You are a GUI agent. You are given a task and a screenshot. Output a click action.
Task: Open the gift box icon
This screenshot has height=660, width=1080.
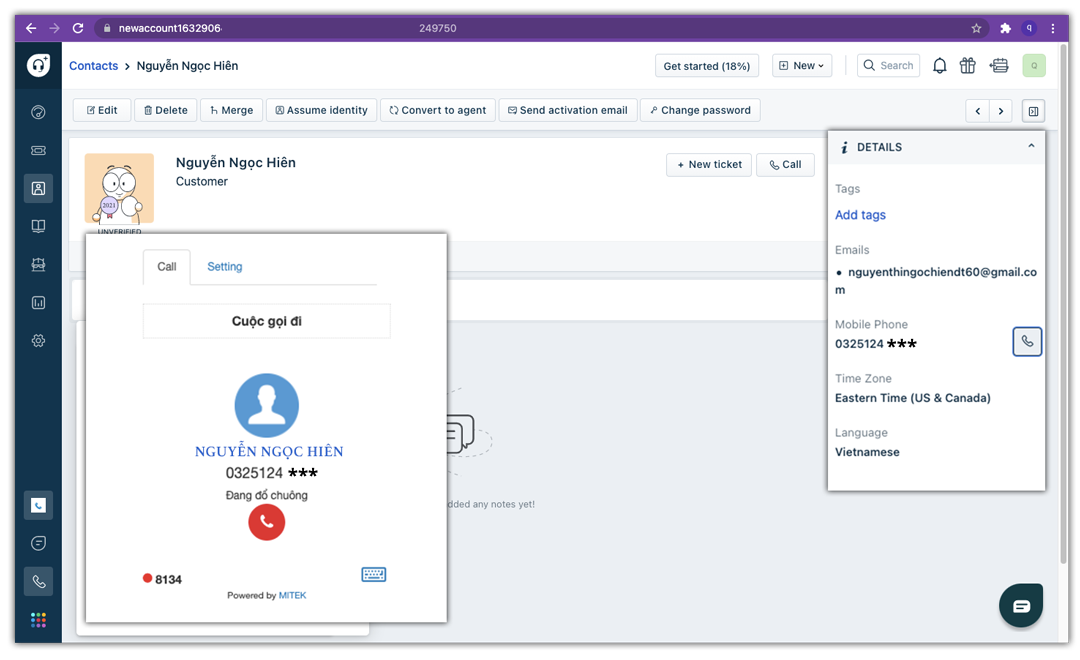pos(967,66)
